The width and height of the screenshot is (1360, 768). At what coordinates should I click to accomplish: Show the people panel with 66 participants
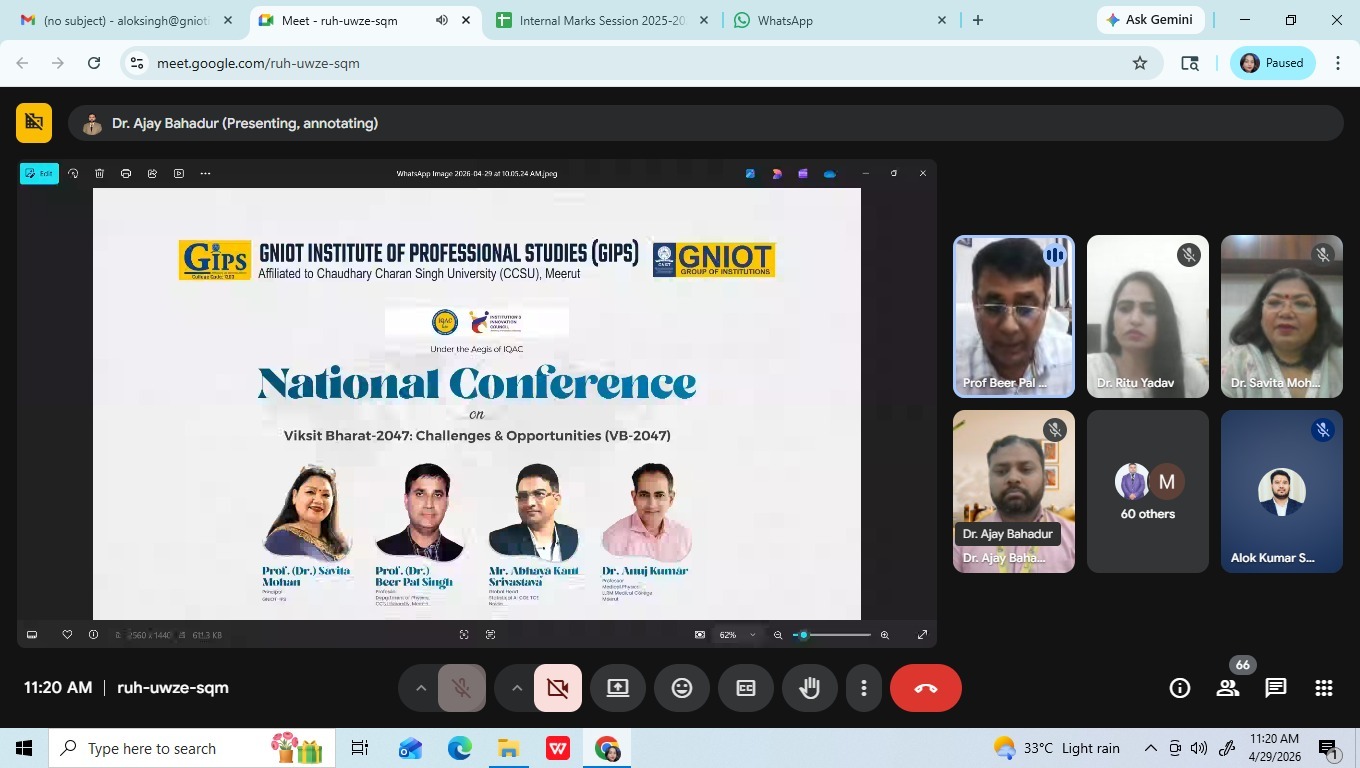point(1228,688)
